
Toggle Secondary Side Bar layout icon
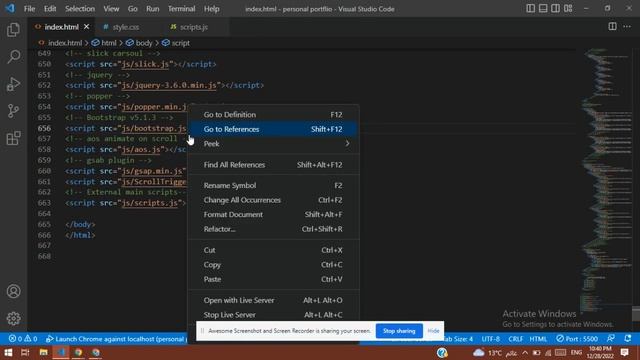pos(556,9)
